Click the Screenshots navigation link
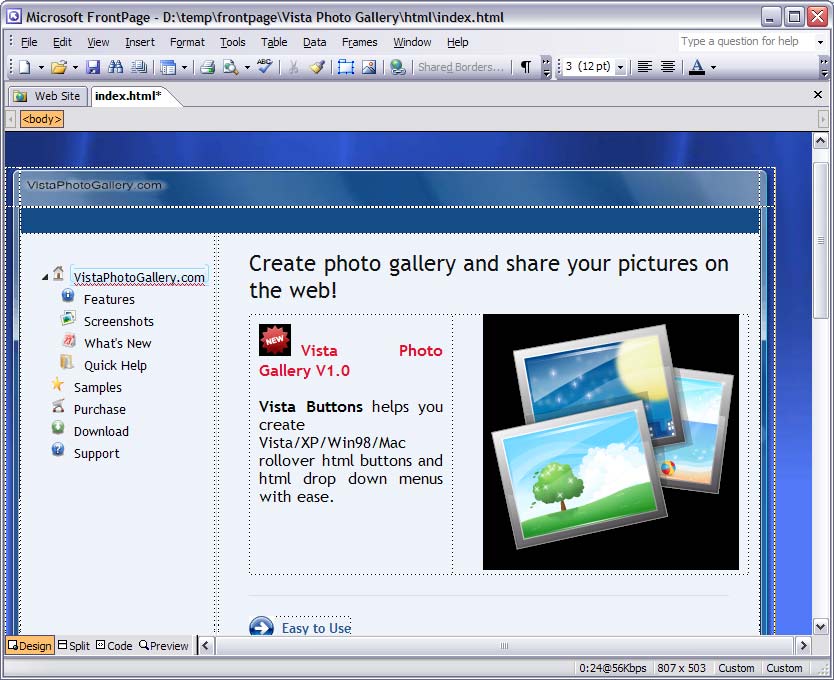The image size is (834, 680). (x=118, y=321)
